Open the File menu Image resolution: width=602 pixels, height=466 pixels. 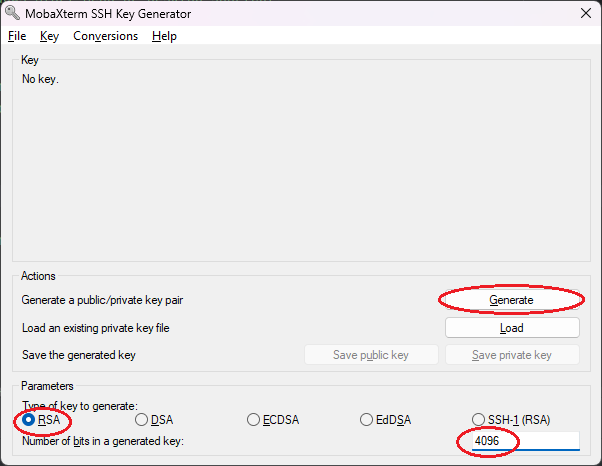pyautogui.click(x=17, y=36)
